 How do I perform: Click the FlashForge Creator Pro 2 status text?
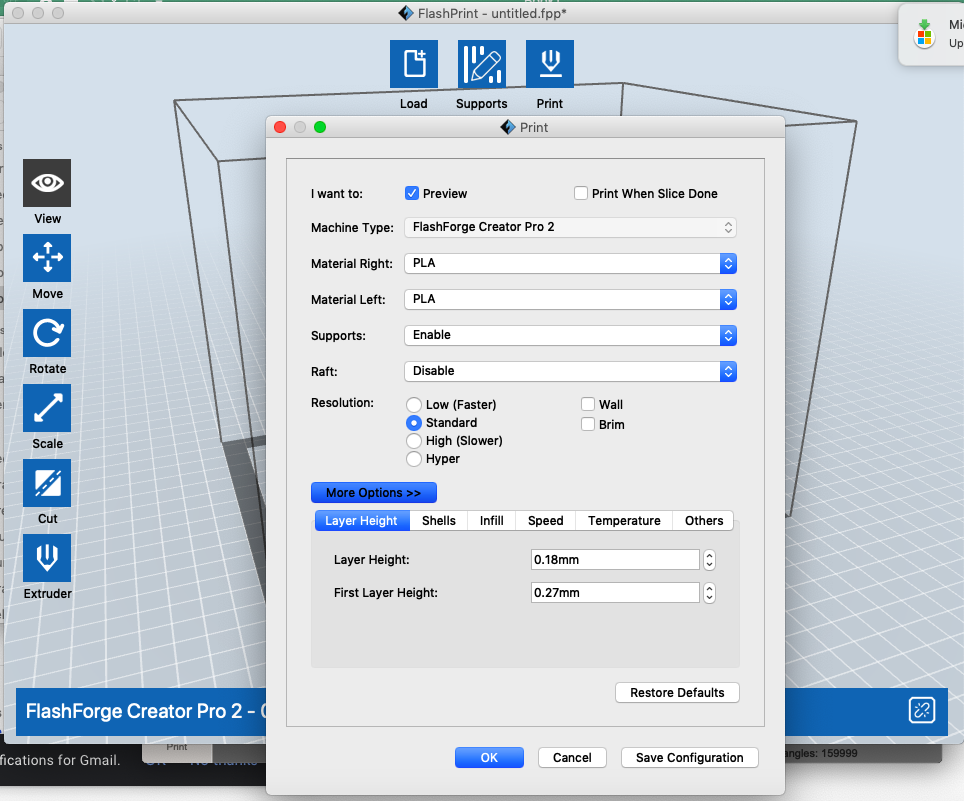(146, 711)
